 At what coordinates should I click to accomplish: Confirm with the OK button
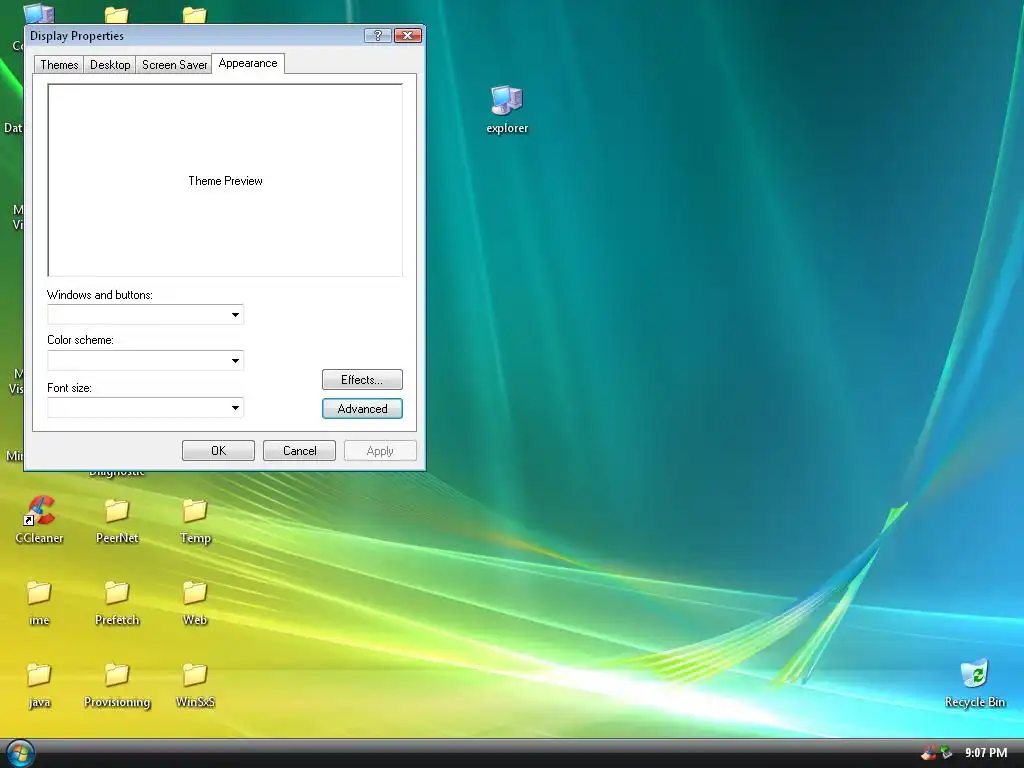[x=218, y=451]
